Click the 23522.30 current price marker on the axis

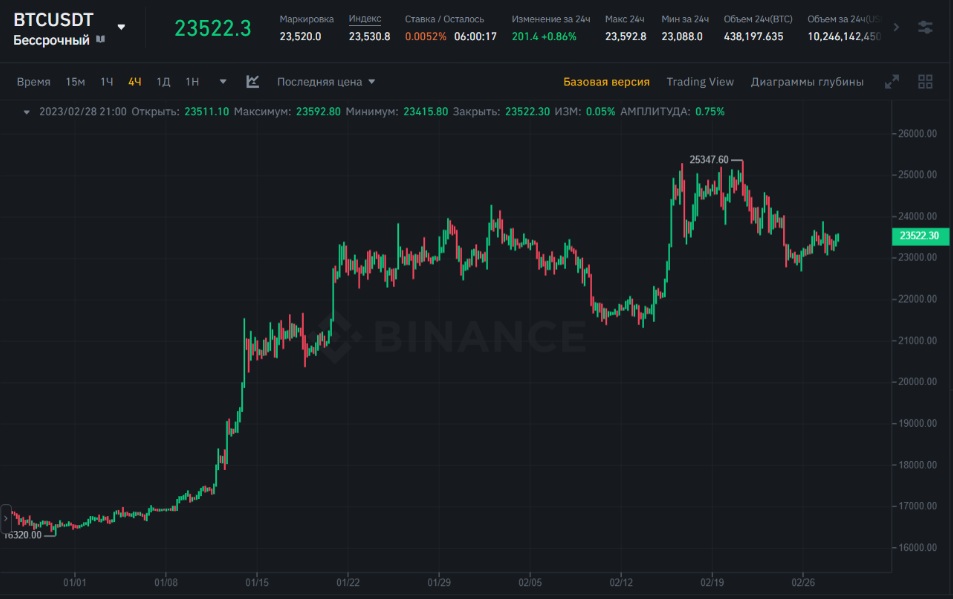click(919, 236)
